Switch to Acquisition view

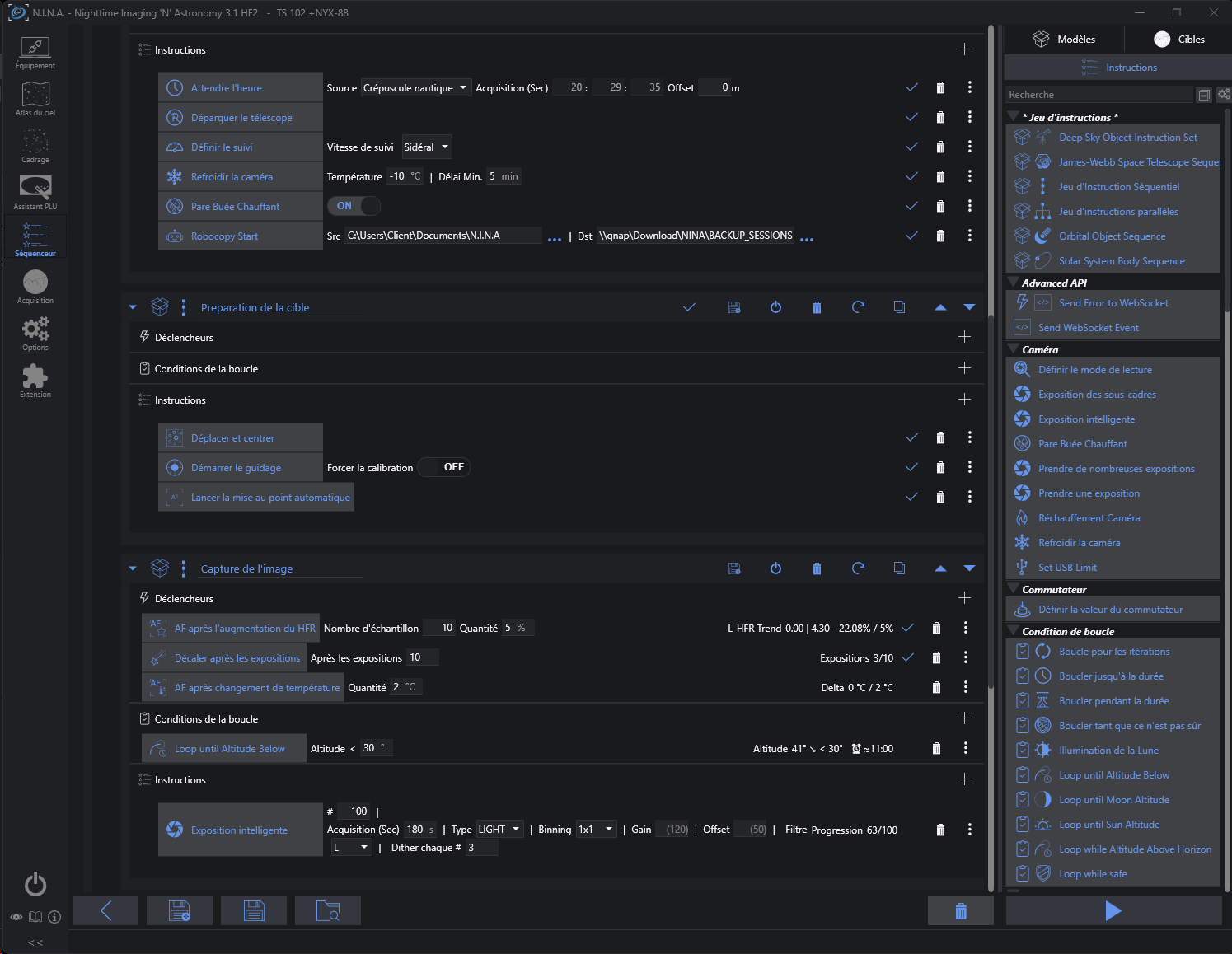[35, 288]
